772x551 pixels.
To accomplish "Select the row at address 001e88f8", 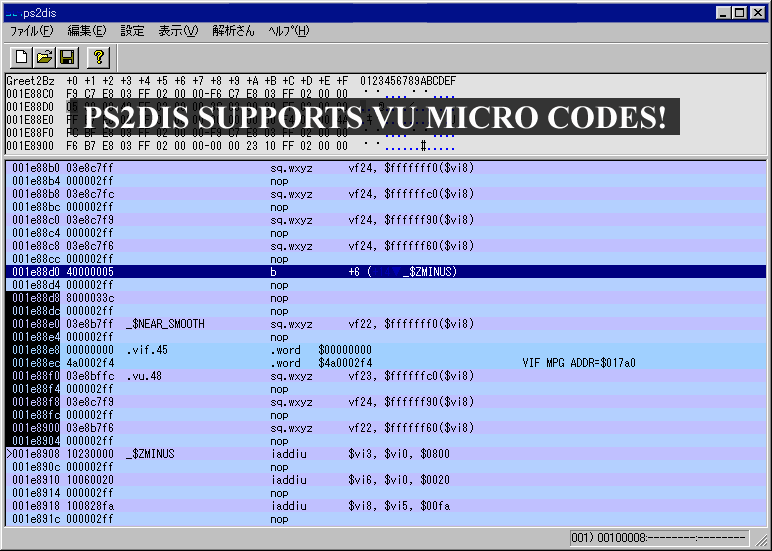I will 386,402.
